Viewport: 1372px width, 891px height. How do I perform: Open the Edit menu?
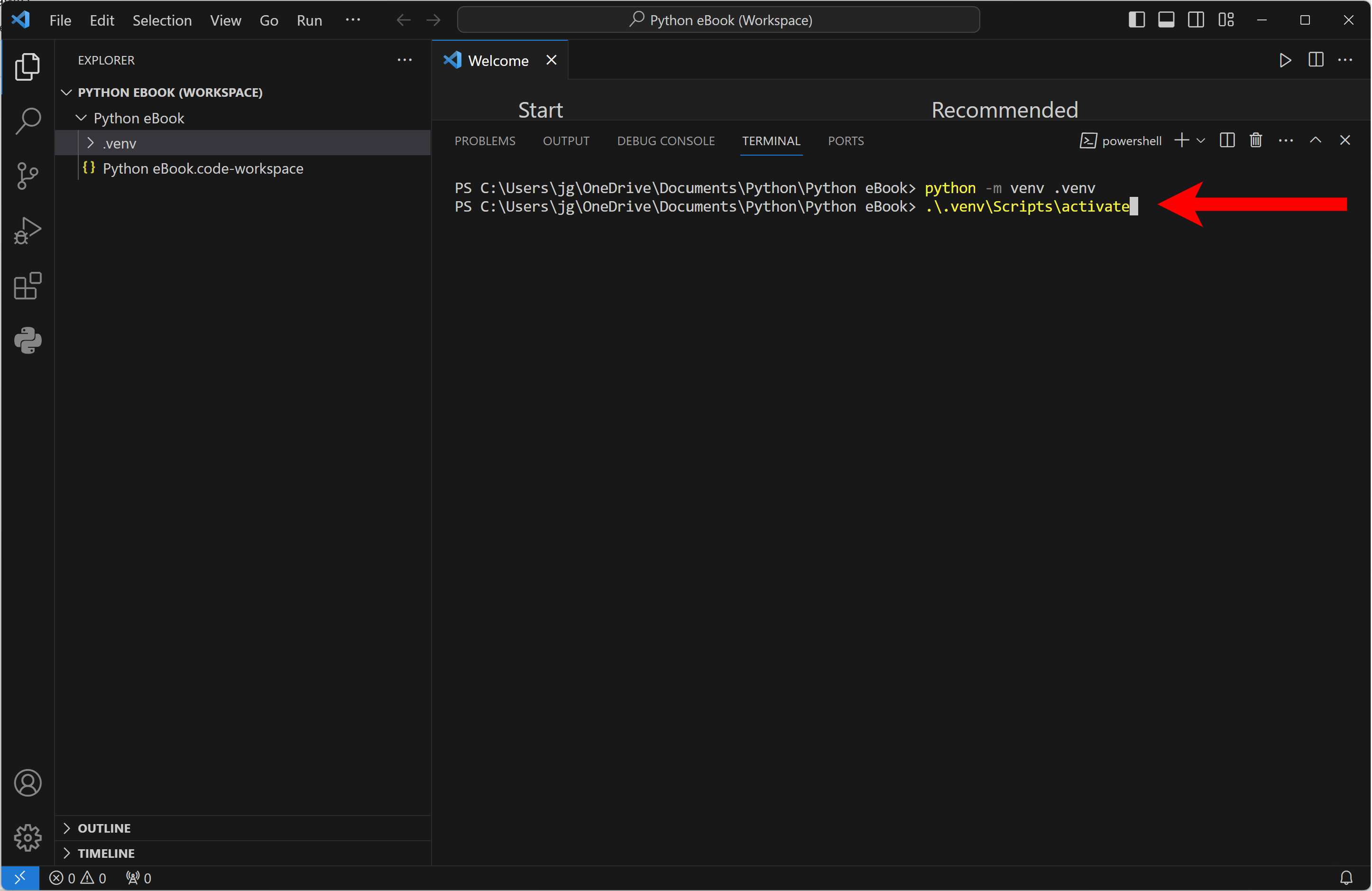click(102, 20)
